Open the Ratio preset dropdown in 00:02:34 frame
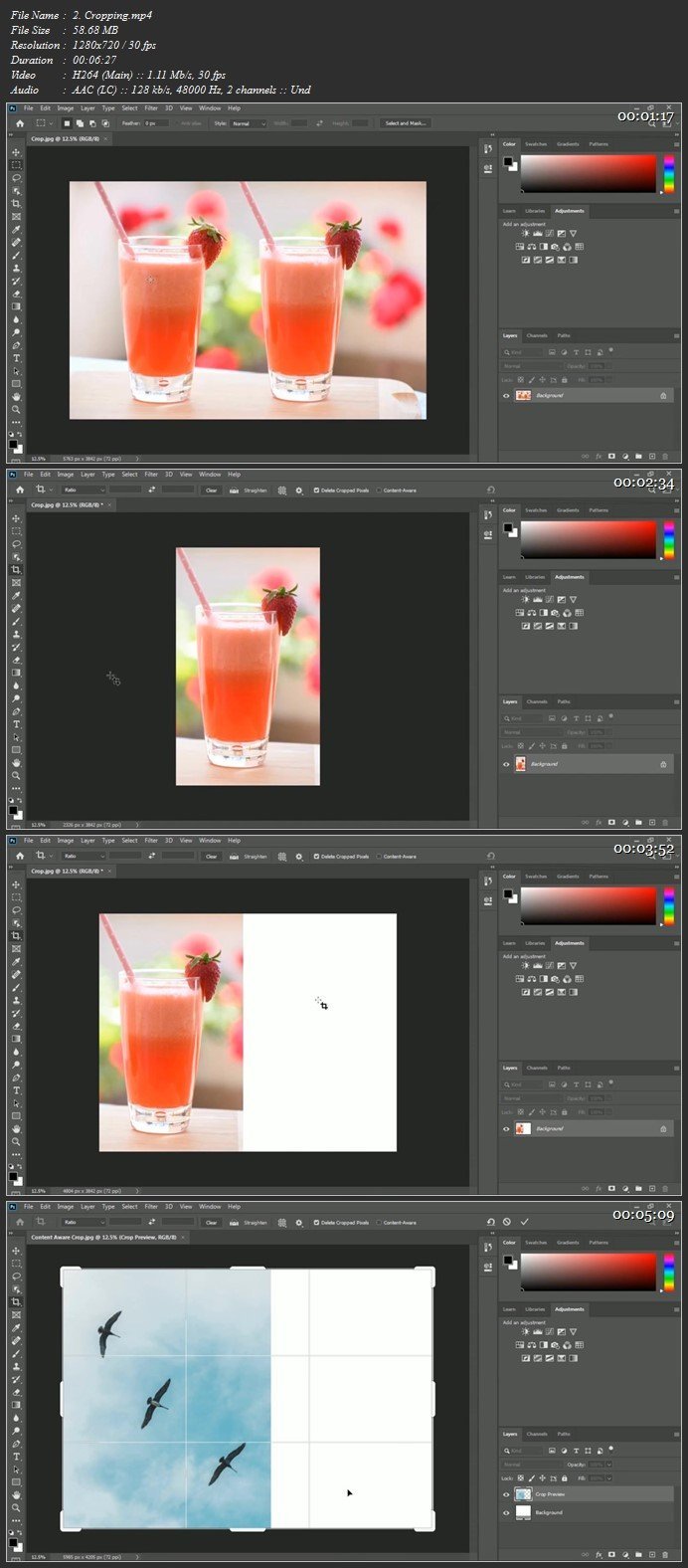The height and width of the screenshot is (1568, 688). point(84,490)
